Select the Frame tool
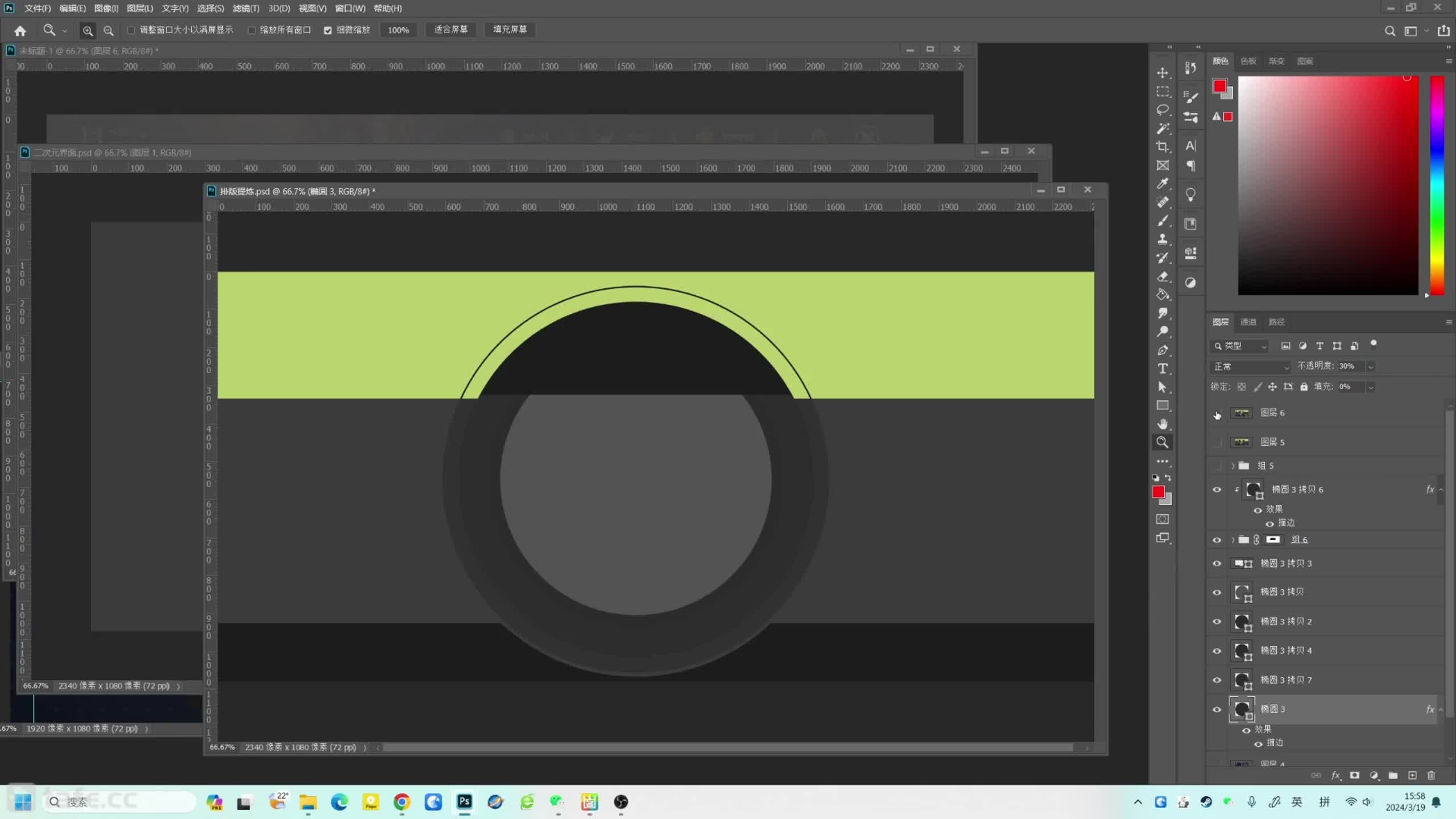This screenshot has width=1456, height=819. (x=1163, y=166)
